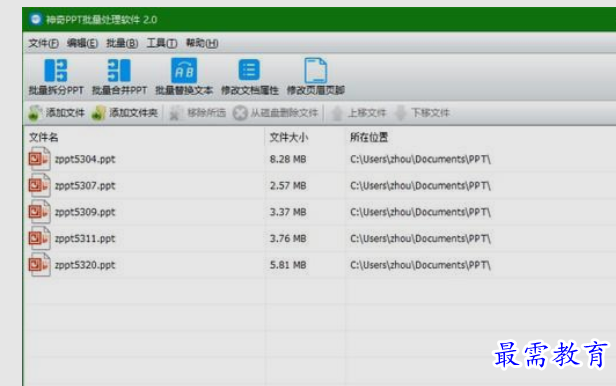The height and width of the screenshot is (386, 616).
Task: Select file name zppt5320.ppt
Action: (85, 265)
